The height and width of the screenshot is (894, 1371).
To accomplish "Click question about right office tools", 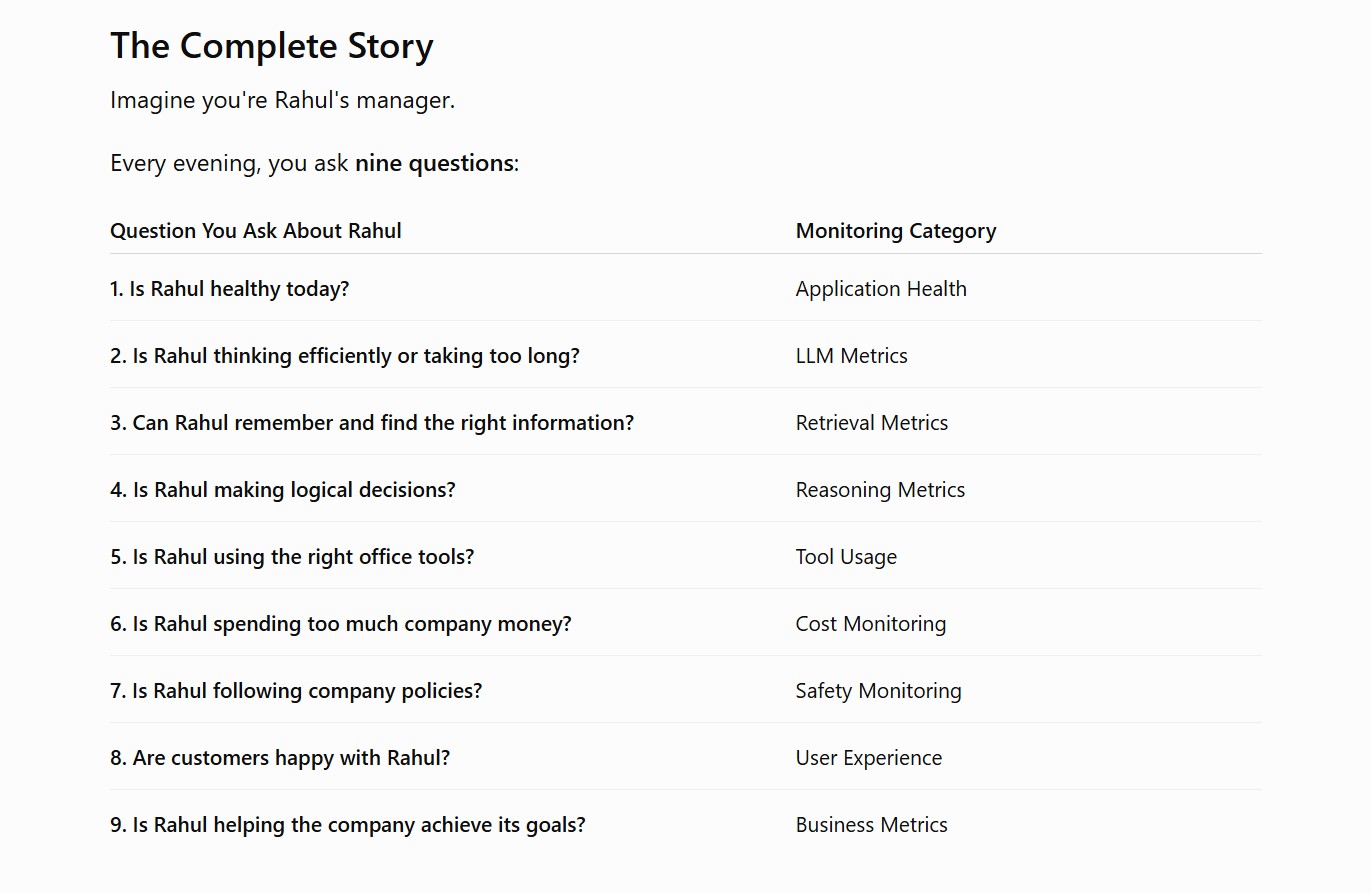I will (x=292, y=557).
